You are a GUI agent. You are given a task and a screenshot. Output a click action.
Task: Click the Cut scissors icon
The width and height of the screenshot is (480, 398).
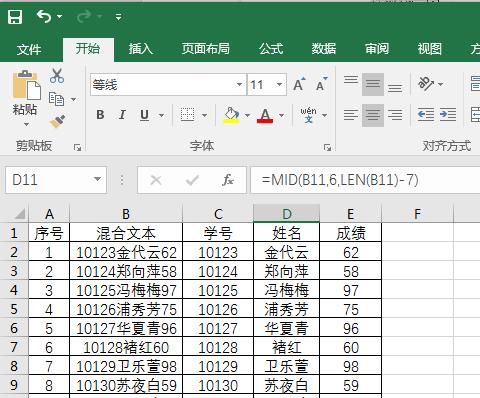tap(57, 76)
